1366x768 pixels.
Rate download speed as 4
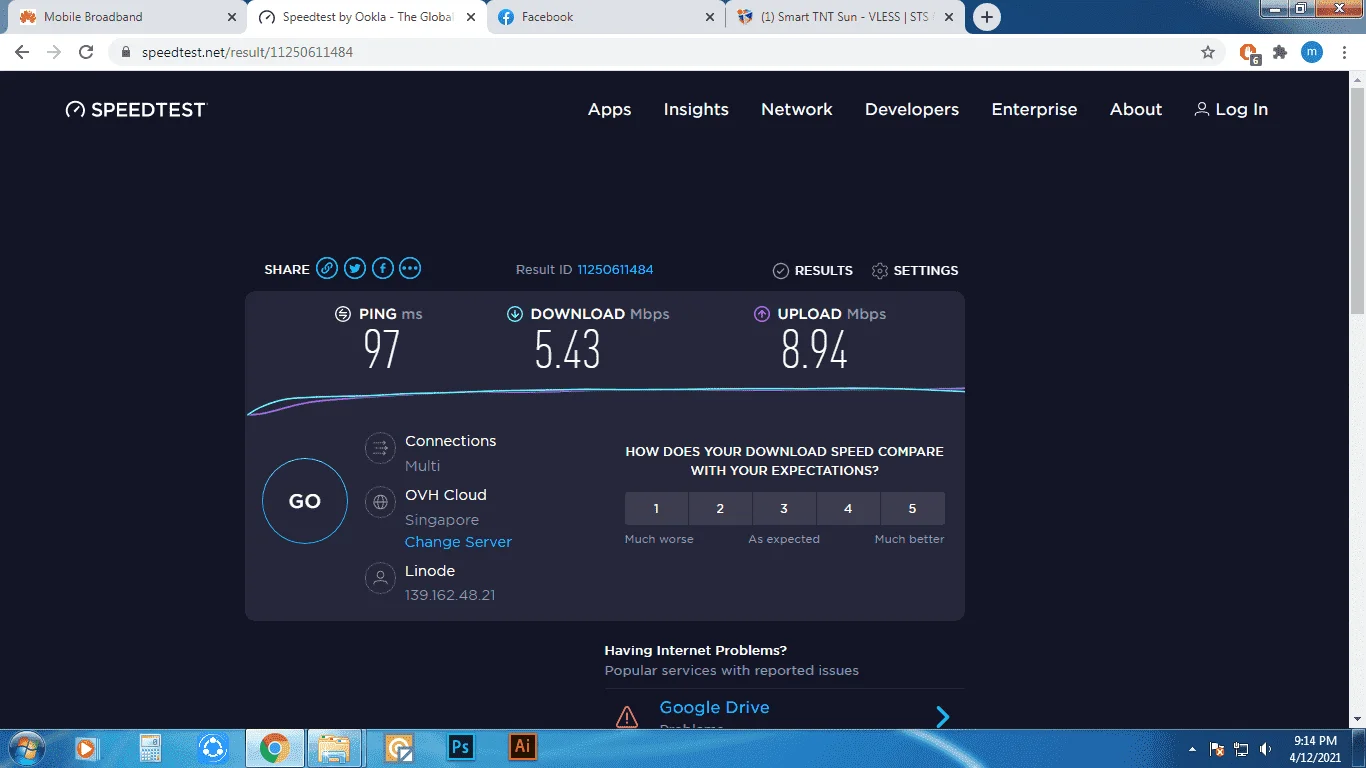[848, 508]
